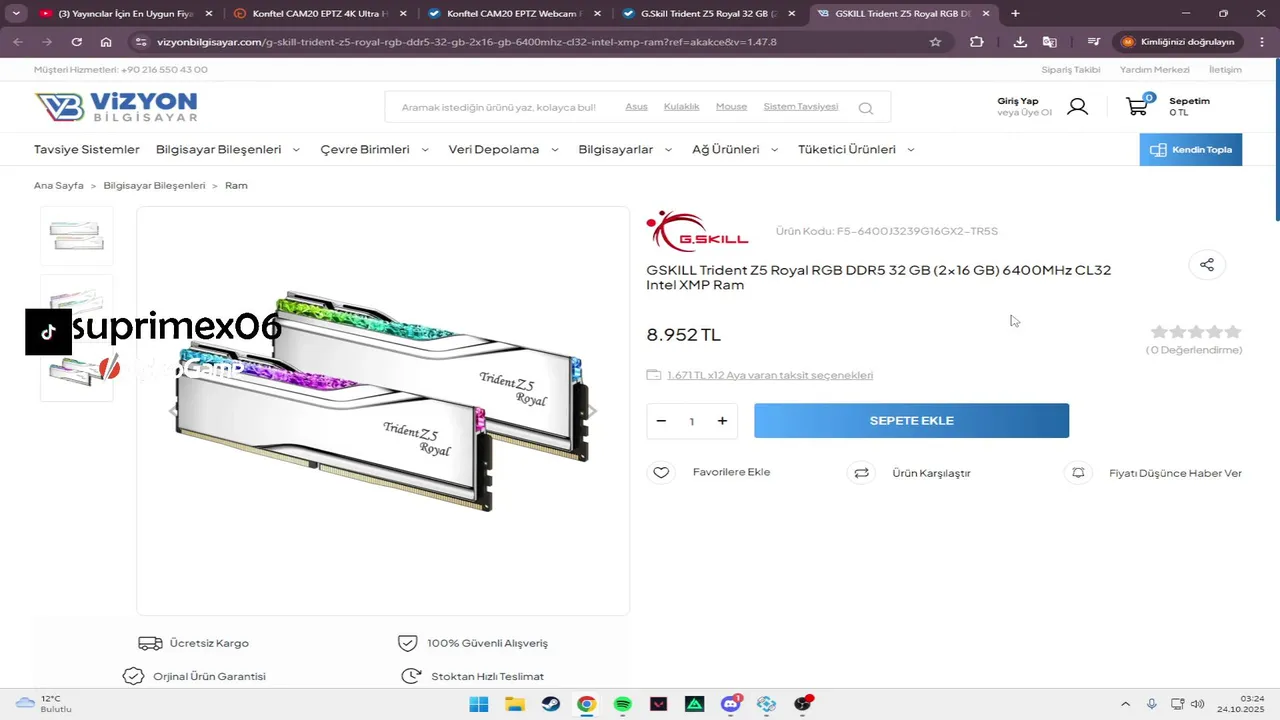Increase quantity with plus button
The width and height of the screenshot is (1280, 720).
[722, 421]
